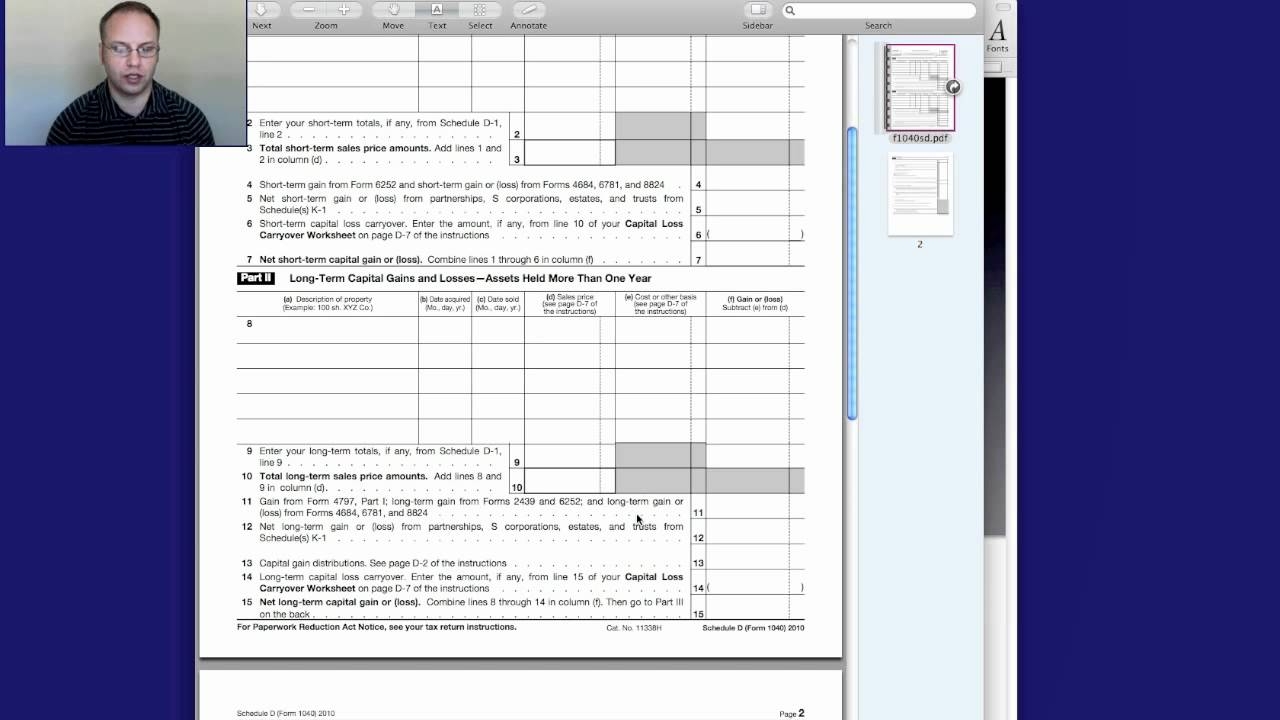Click the Part II section header label
Screen dimensions: 1280x720
click(x=256, y=278)
